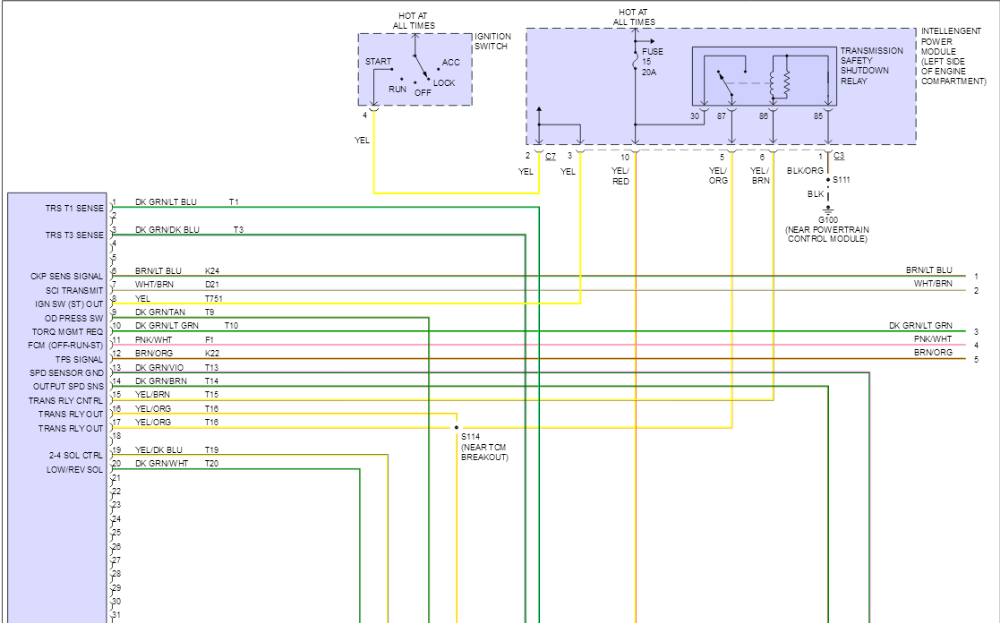Click the 20A fuse 15 symbol

(x=636, y=62)
